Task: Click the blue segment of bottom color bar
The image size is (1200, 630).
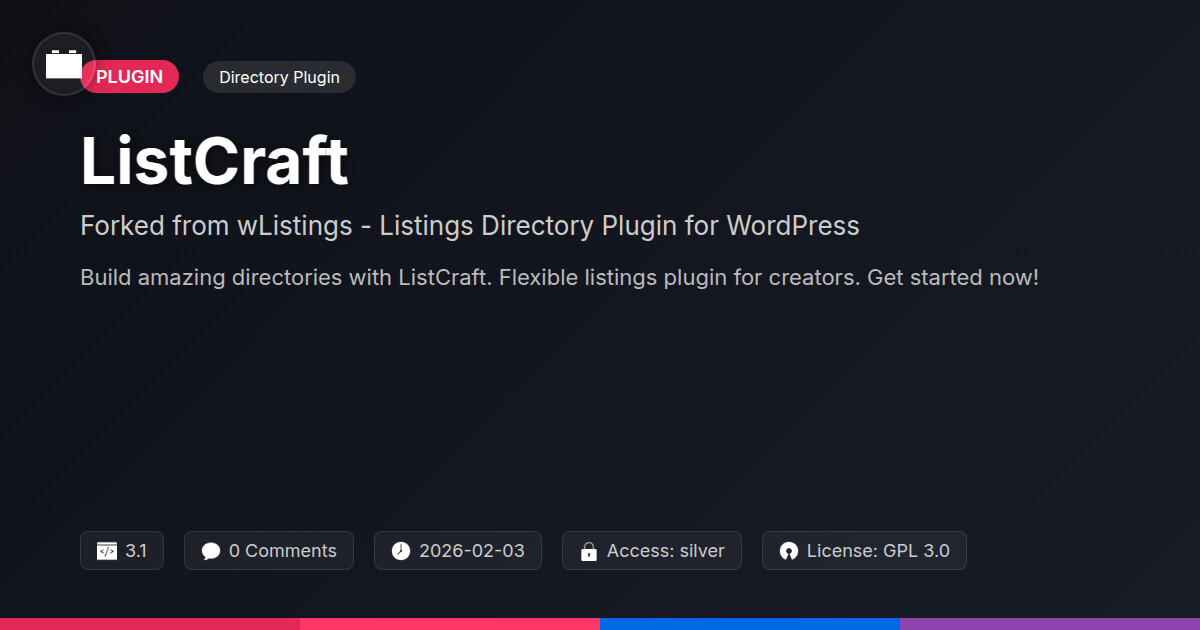Action: (750, 623)
